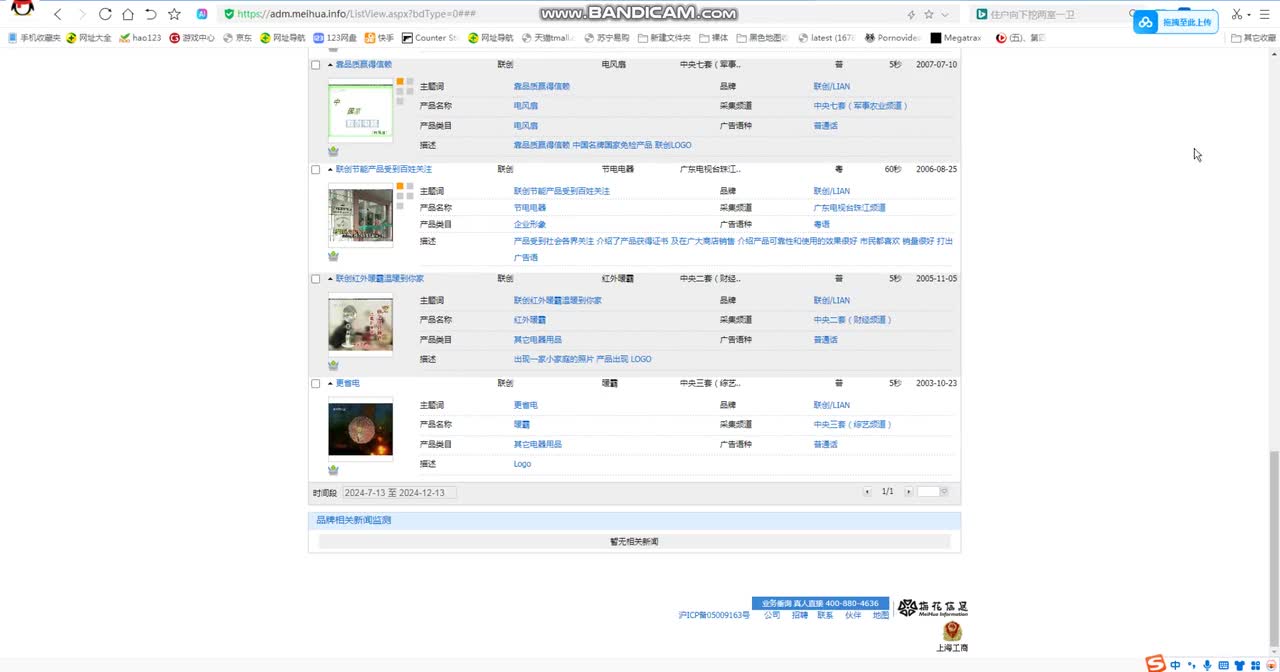Click the blue cloud upload button

coord(1174,22)
